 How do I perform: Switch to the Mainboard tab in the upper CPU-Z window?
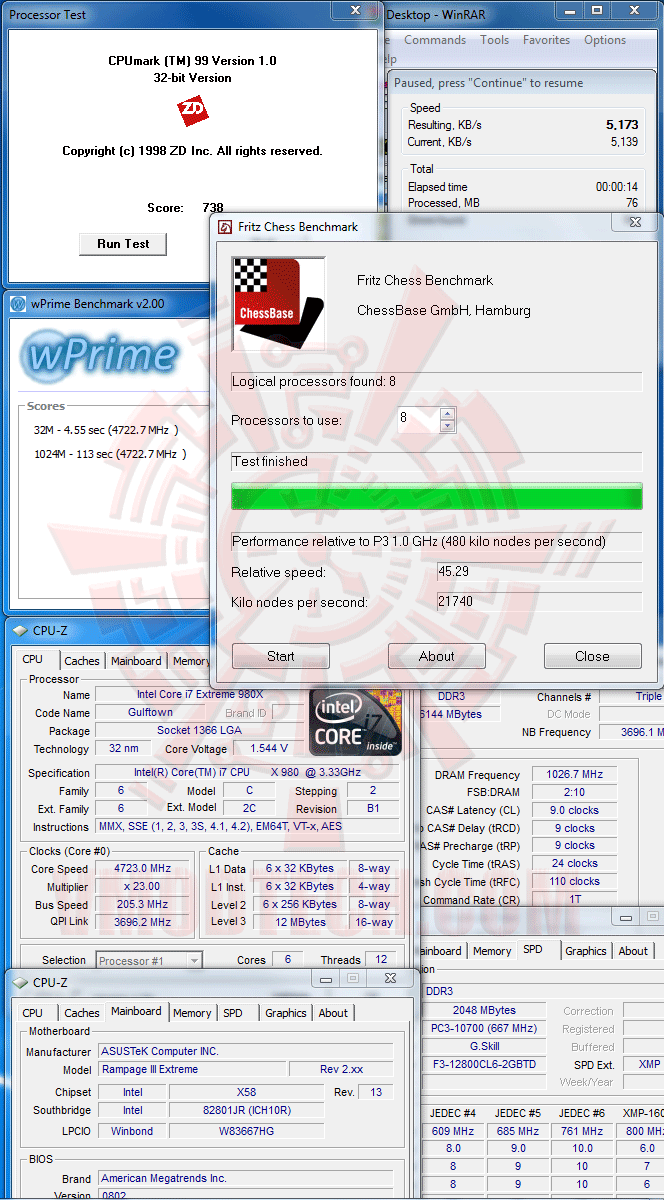[x=136, y=661]
